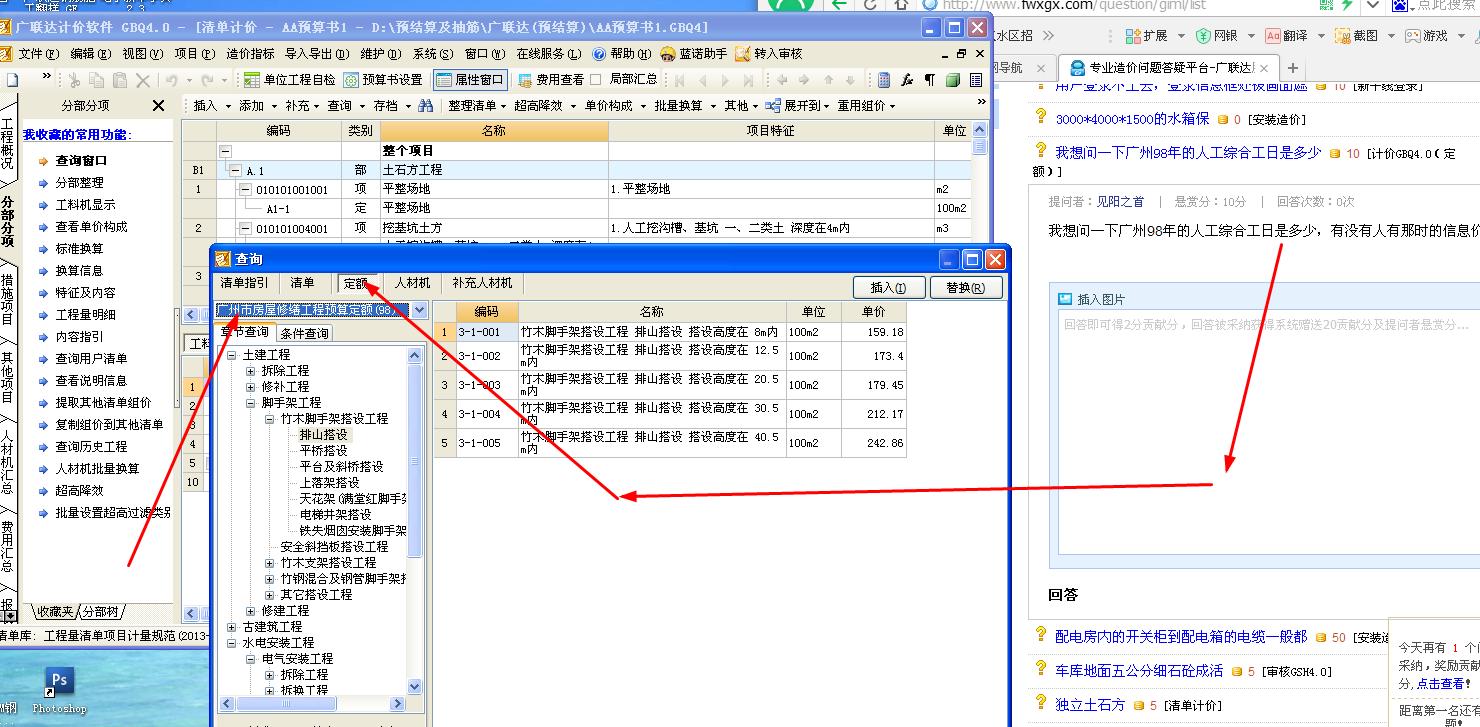1480x727 pixels.
Task: Close the 分部分项 side panel
Action: (158, 105)
